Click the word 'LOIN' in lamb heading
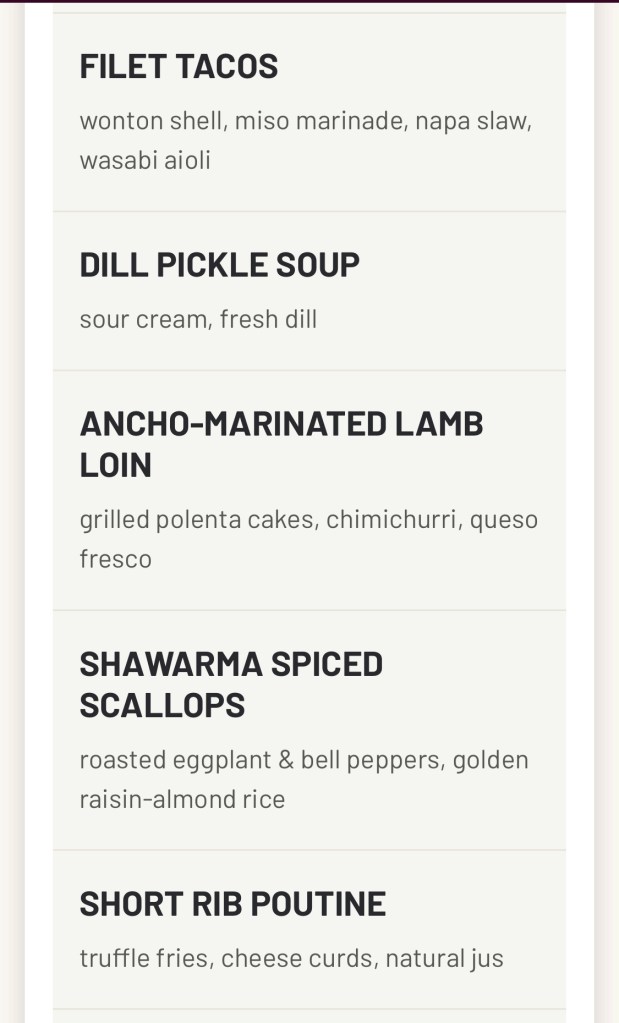This screenshot has width=619, height=1023. (115, 465)
